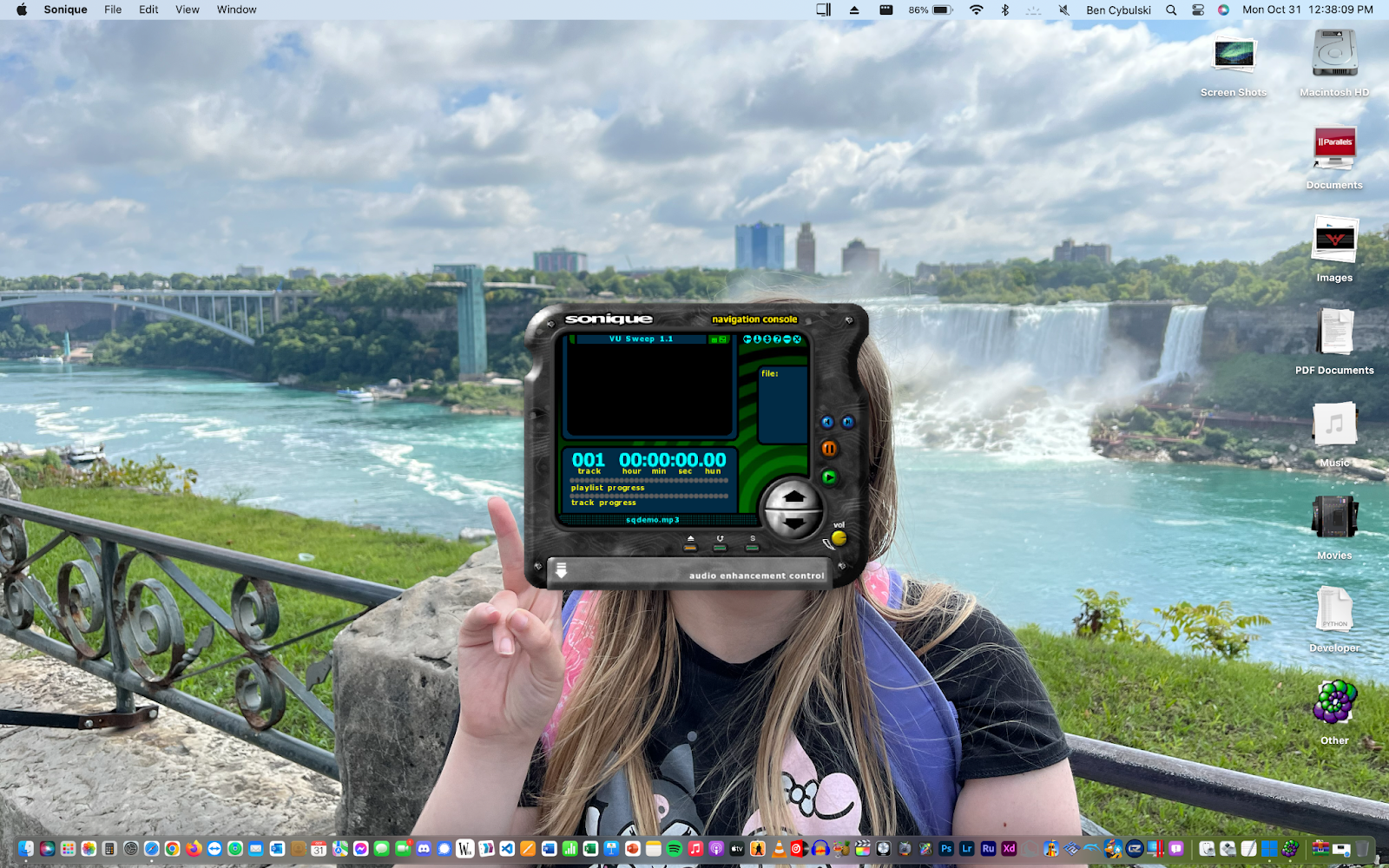Click the sonique logo
This screenshot has width=1389, height=868.
pos(609,319)
